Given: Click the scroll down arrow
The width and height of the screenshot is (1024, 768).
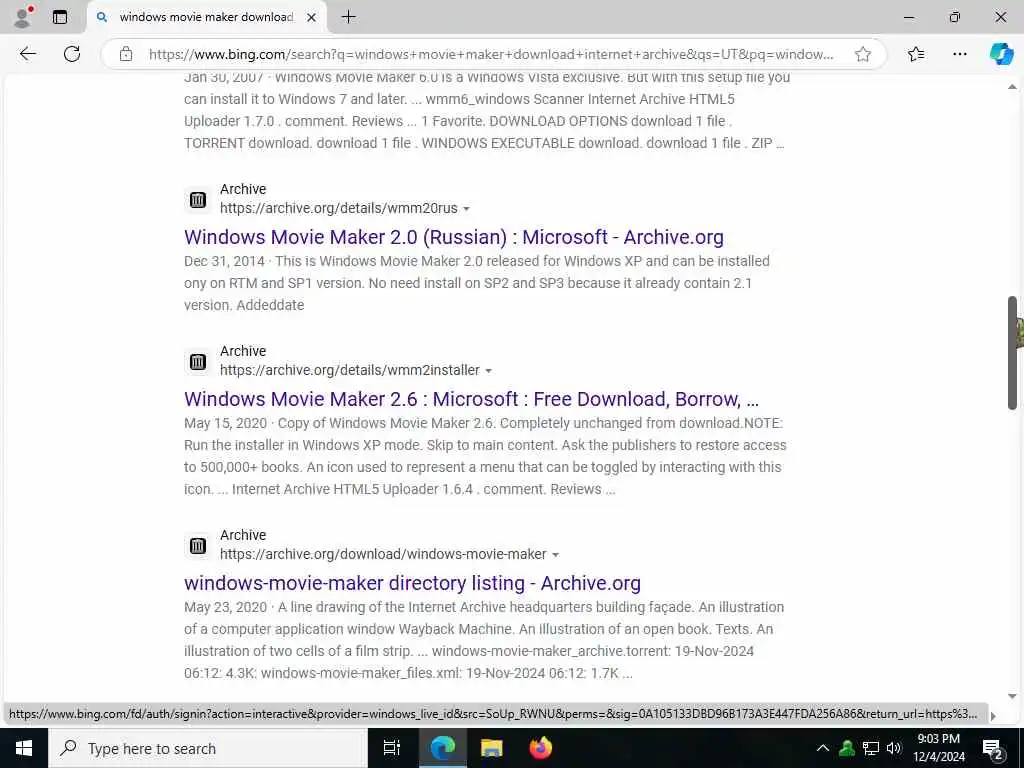Looking at the screenshot, I should (1012, 696).
